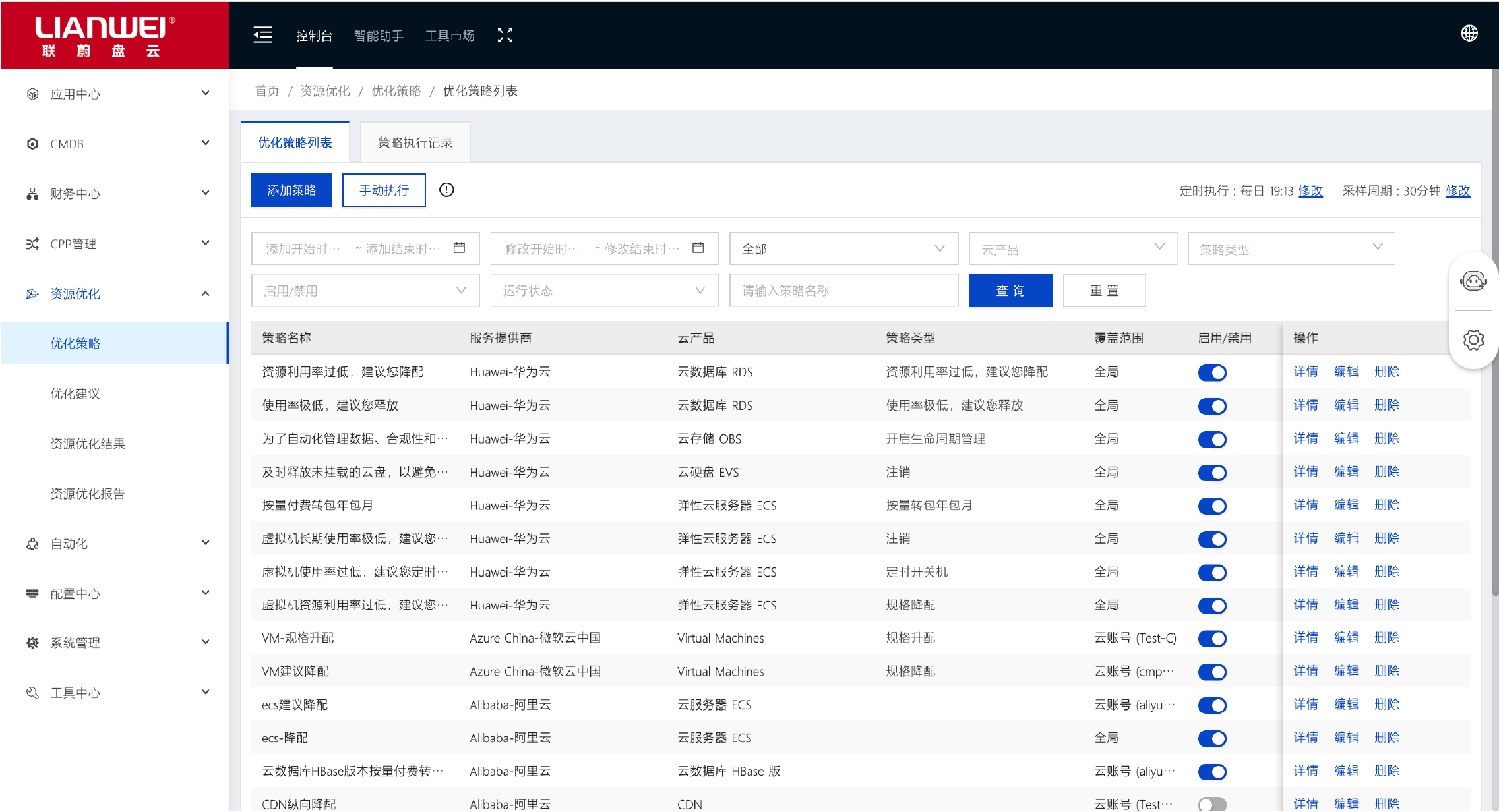Open the 云产品 filter dropdown
The height and width of the screenshot is (812, 1499).
[x=1073, y=248]
